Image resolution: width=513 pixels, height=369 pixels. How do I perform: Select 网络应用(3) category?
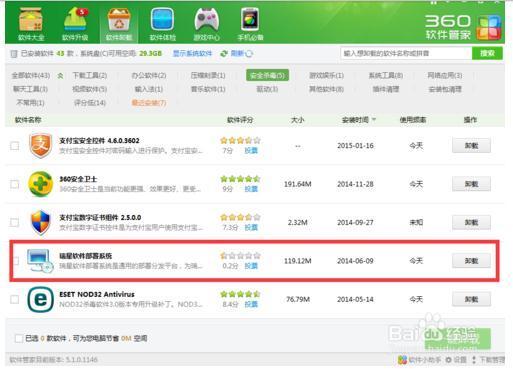click(445, 76)
